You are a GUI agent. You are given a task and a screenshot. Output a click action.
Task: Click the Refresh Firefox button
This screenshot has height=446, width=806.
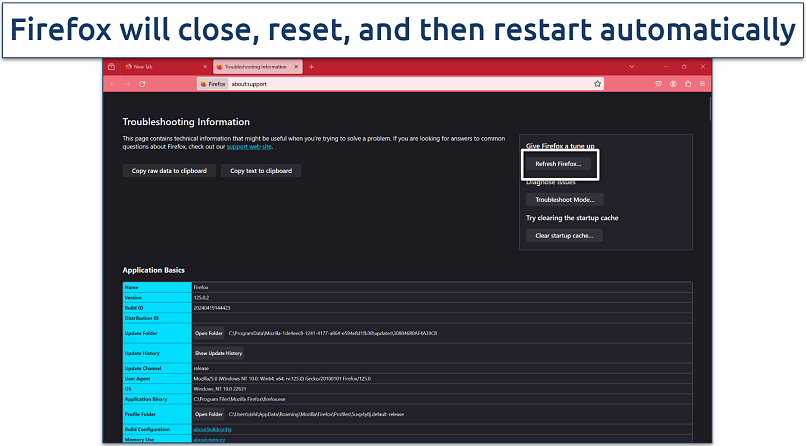558,163
